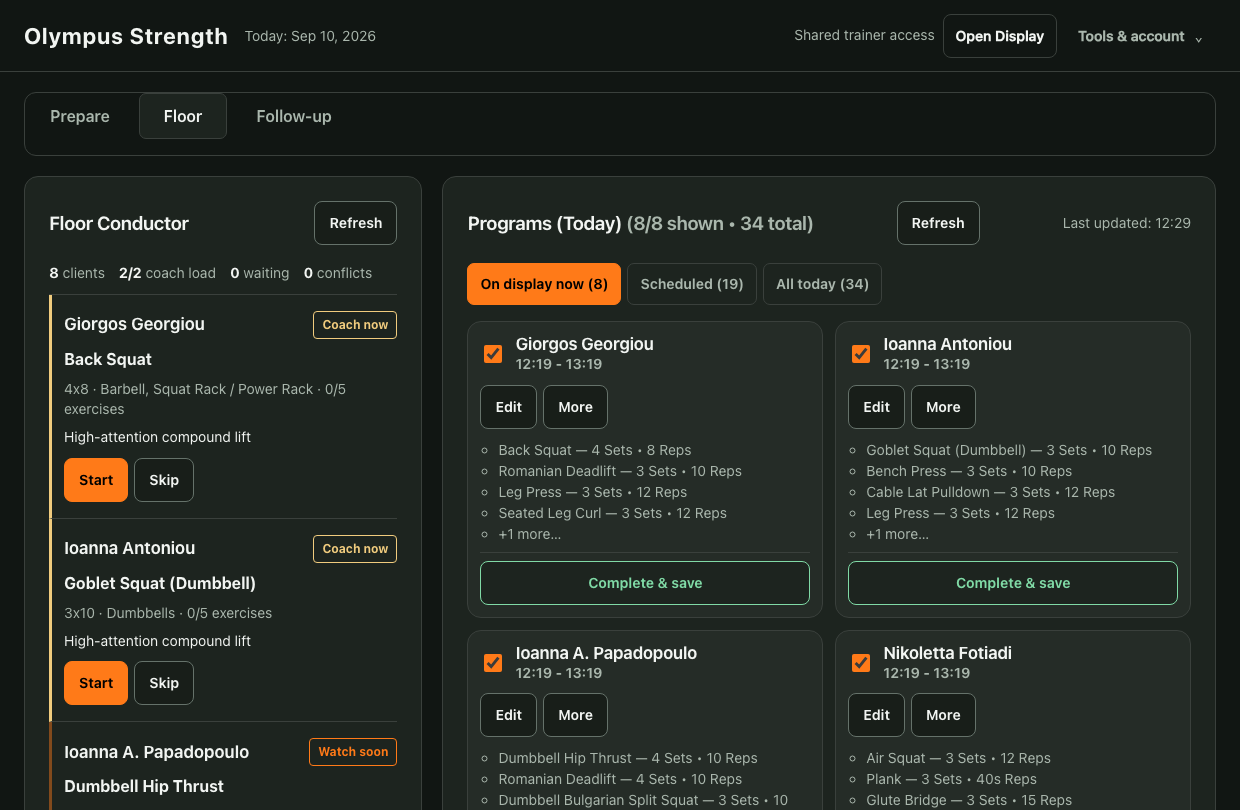Go to the Follow-up tab
The image size is (1240, 810).
(x=294, y=116)
